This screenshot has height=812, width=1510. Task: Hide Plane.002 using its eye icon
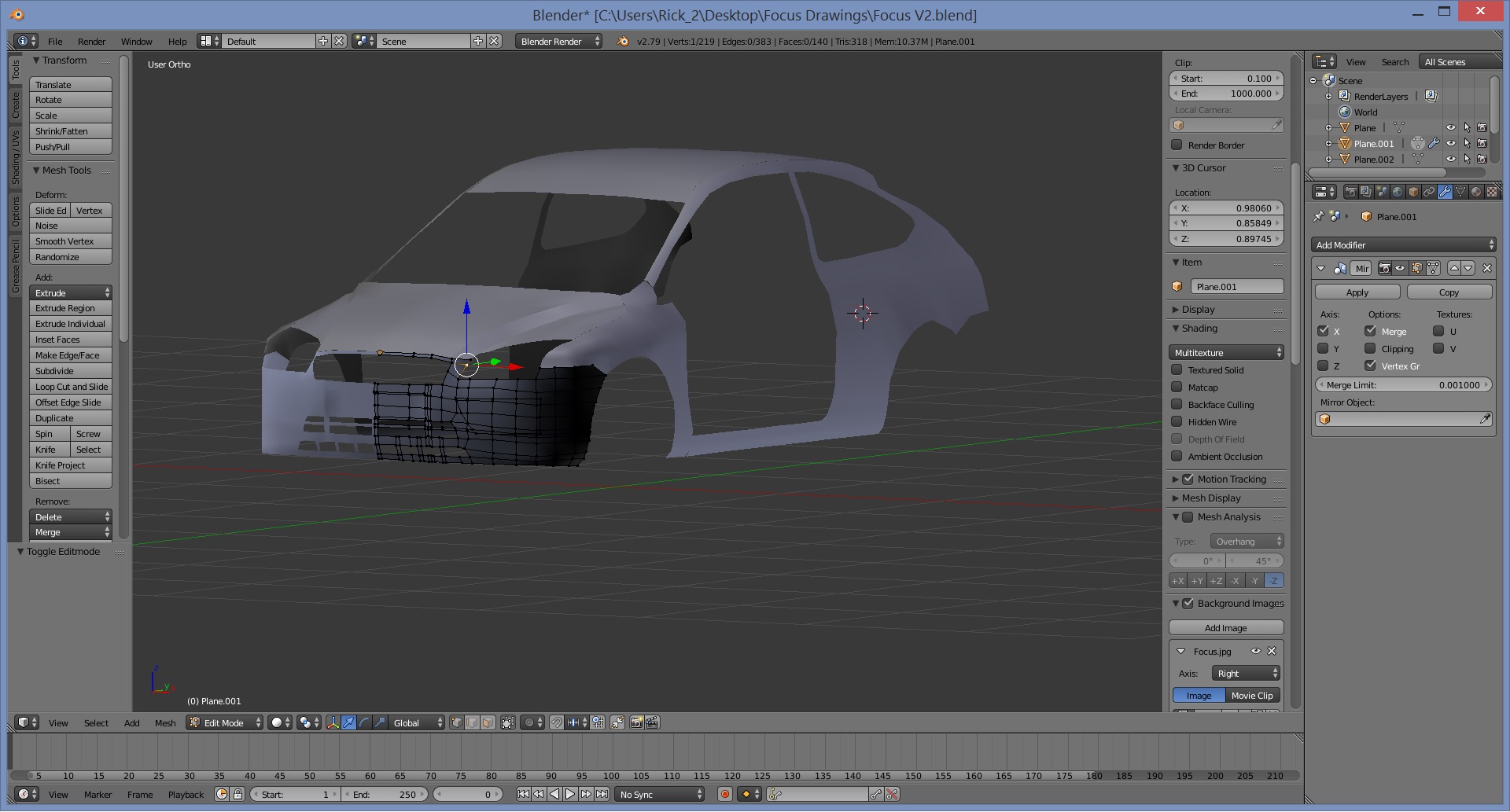(x=1450, y=160)
